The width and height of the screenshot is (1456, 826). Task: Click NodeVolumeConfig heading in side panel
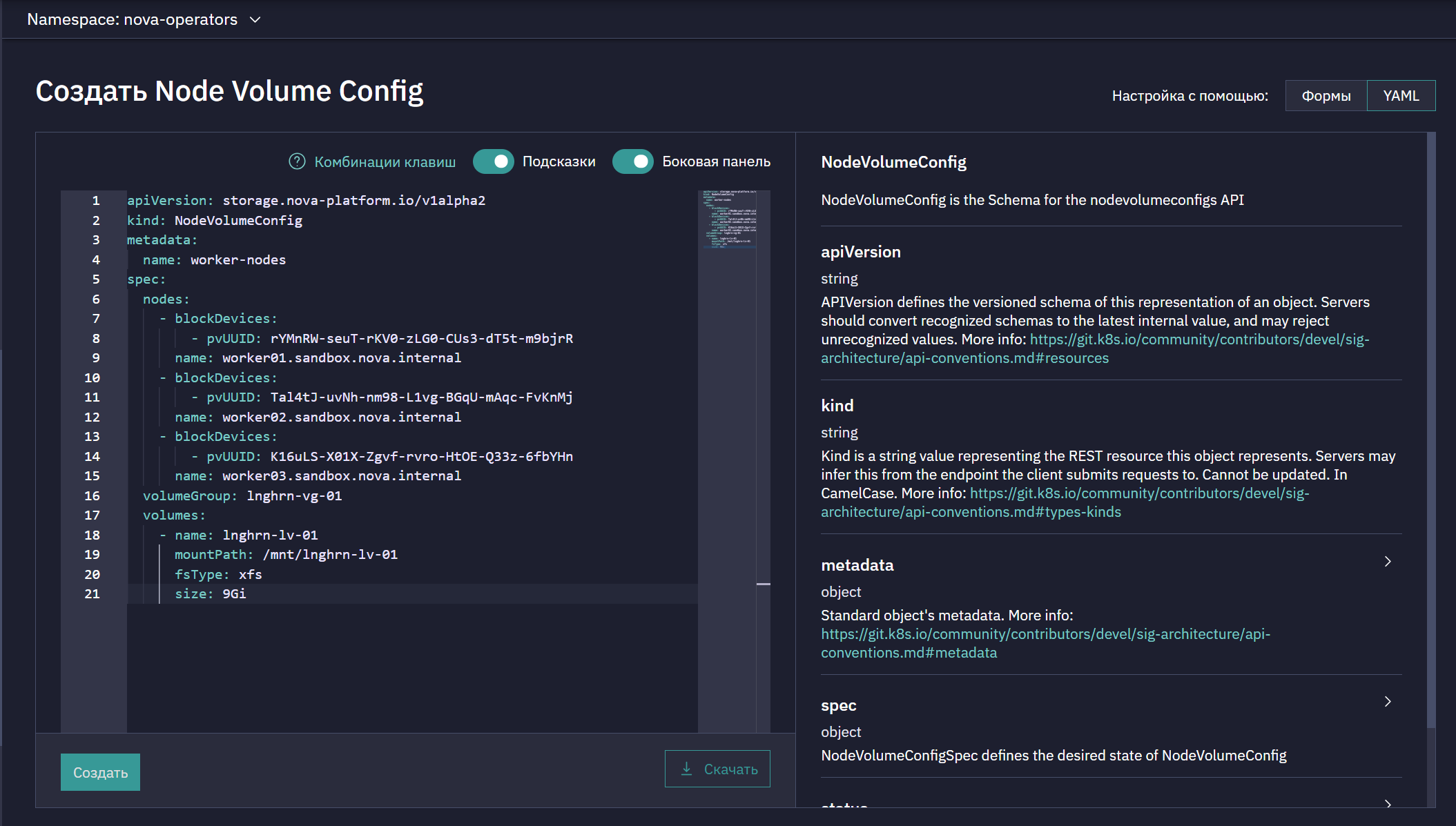[893, 162]
